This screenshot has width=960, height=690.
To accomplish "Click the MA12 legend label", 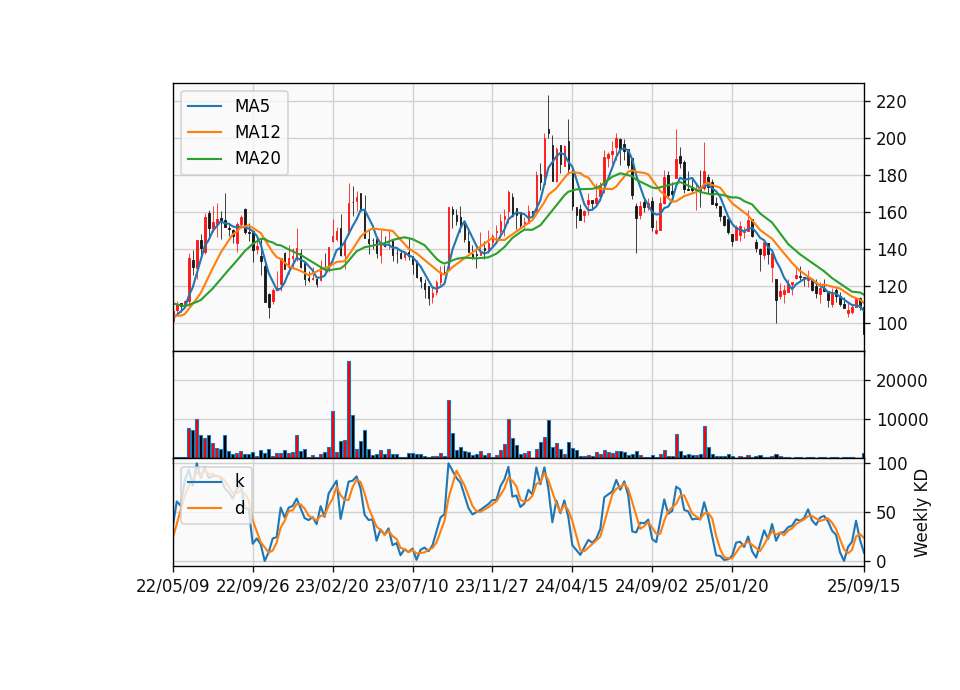I will click(257, 132).
